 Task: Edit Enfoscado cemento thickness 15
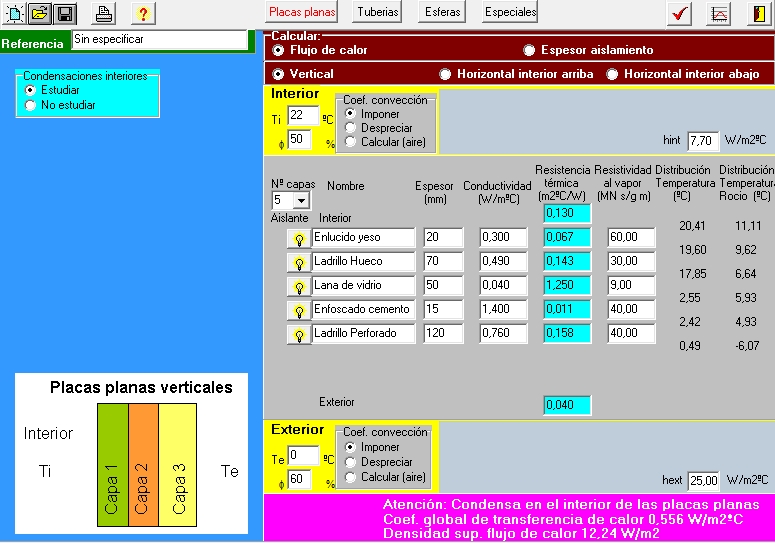[443, 309]
